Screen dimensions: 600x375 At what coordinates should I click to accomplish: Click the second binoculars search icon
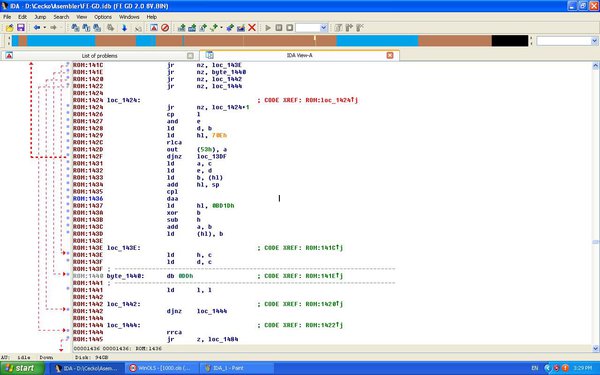(x=86, y=28)
